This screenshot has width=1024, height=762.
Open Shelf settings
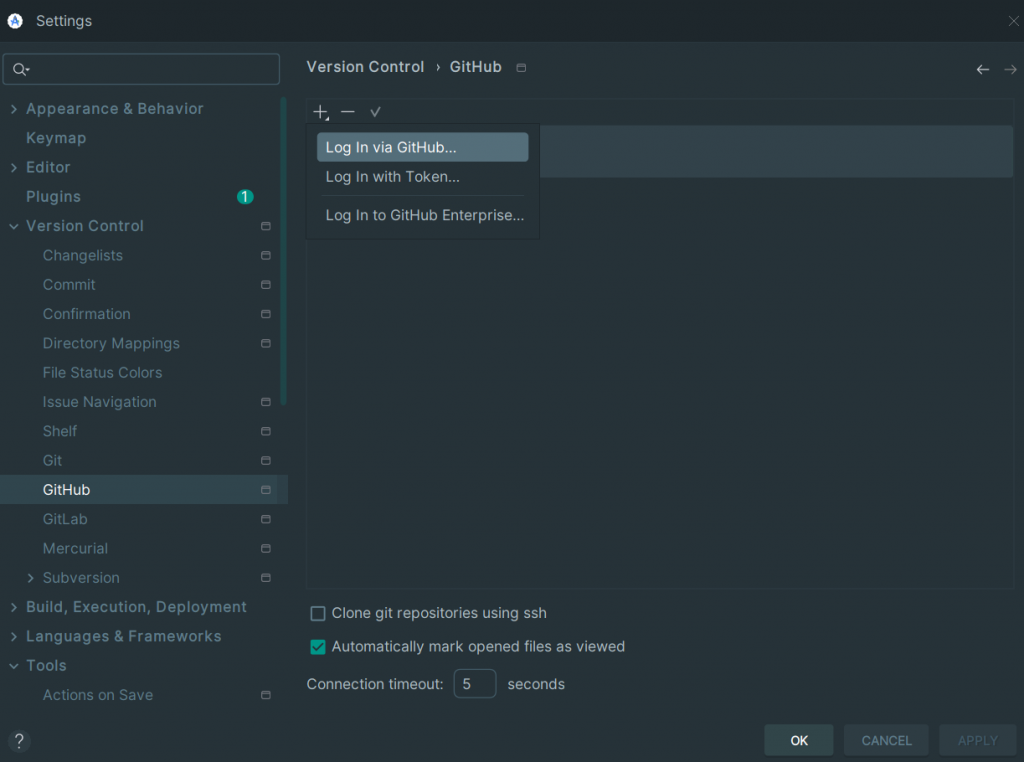pos(60,431)
